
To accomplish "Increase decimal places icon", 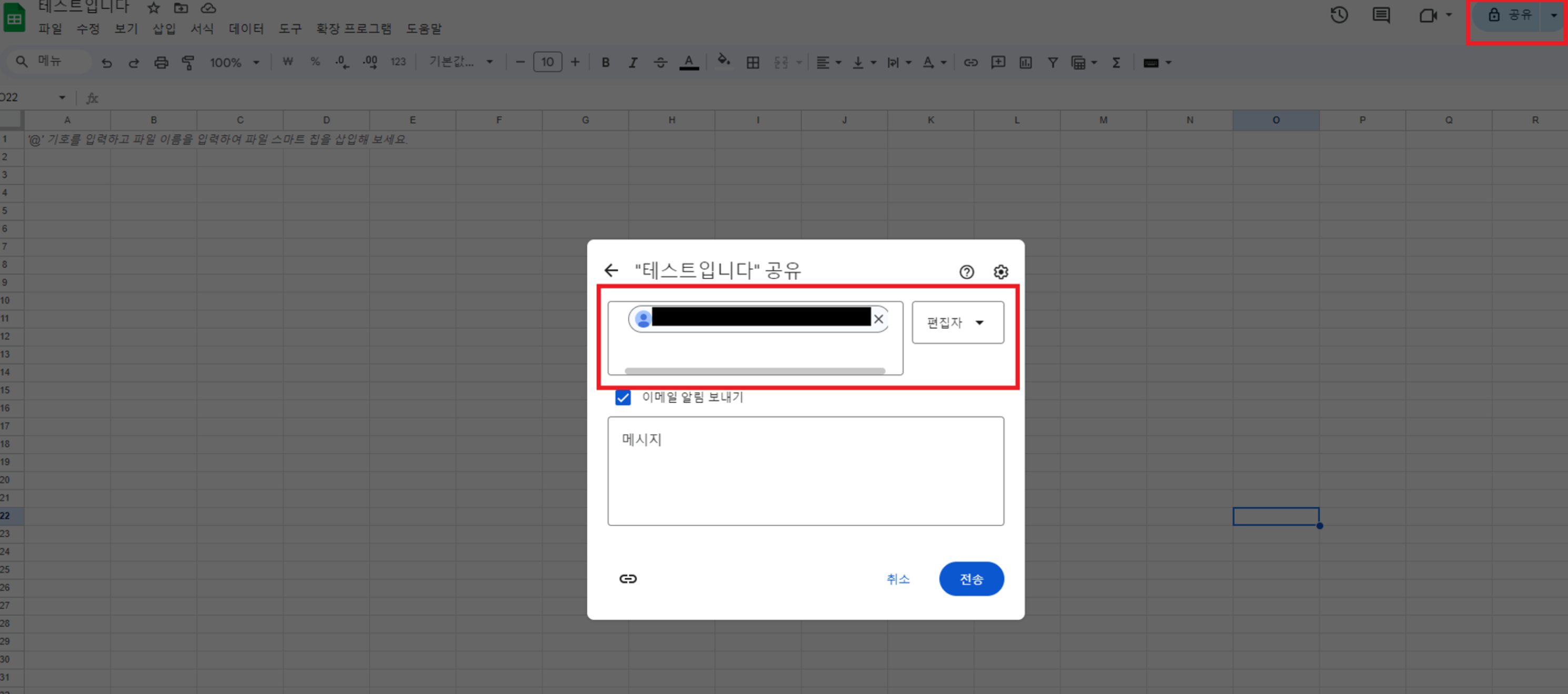I will click(369, 62).
